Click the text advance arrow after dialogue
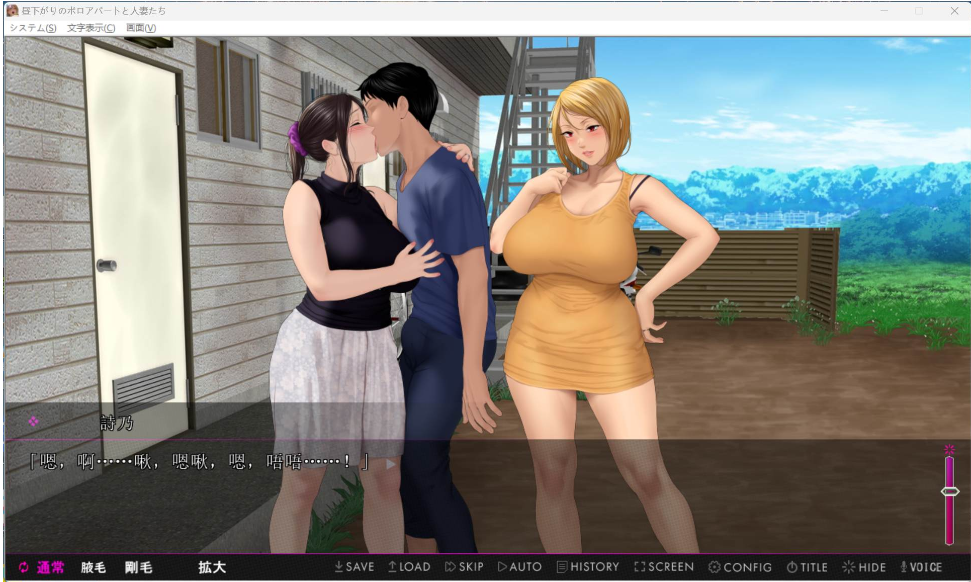The width and height of the screenshot is (971, 582). 390,463
